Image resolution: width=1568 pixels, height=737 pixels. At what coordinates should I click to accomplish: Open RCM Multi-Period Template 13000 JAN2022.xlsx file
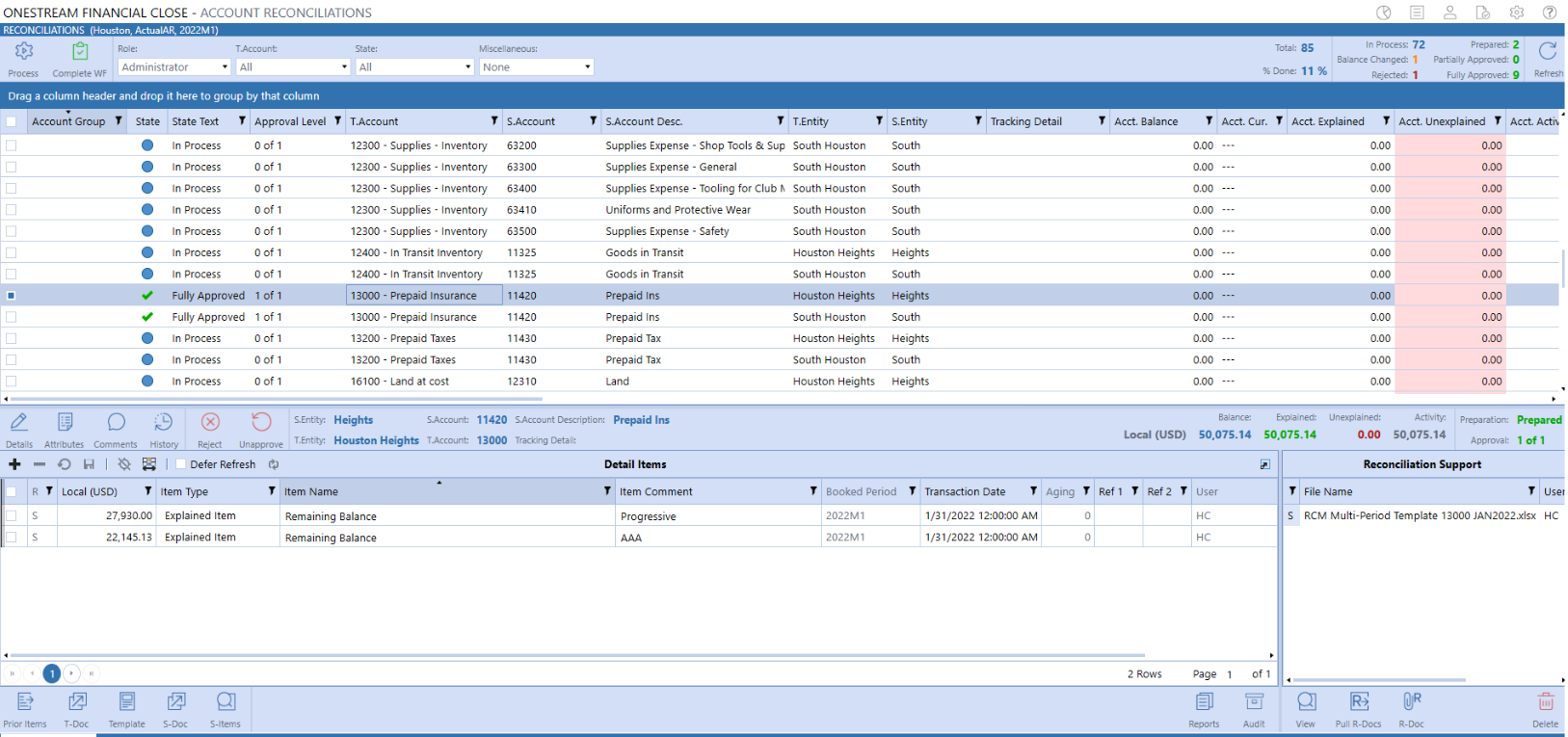point(1420,515)
